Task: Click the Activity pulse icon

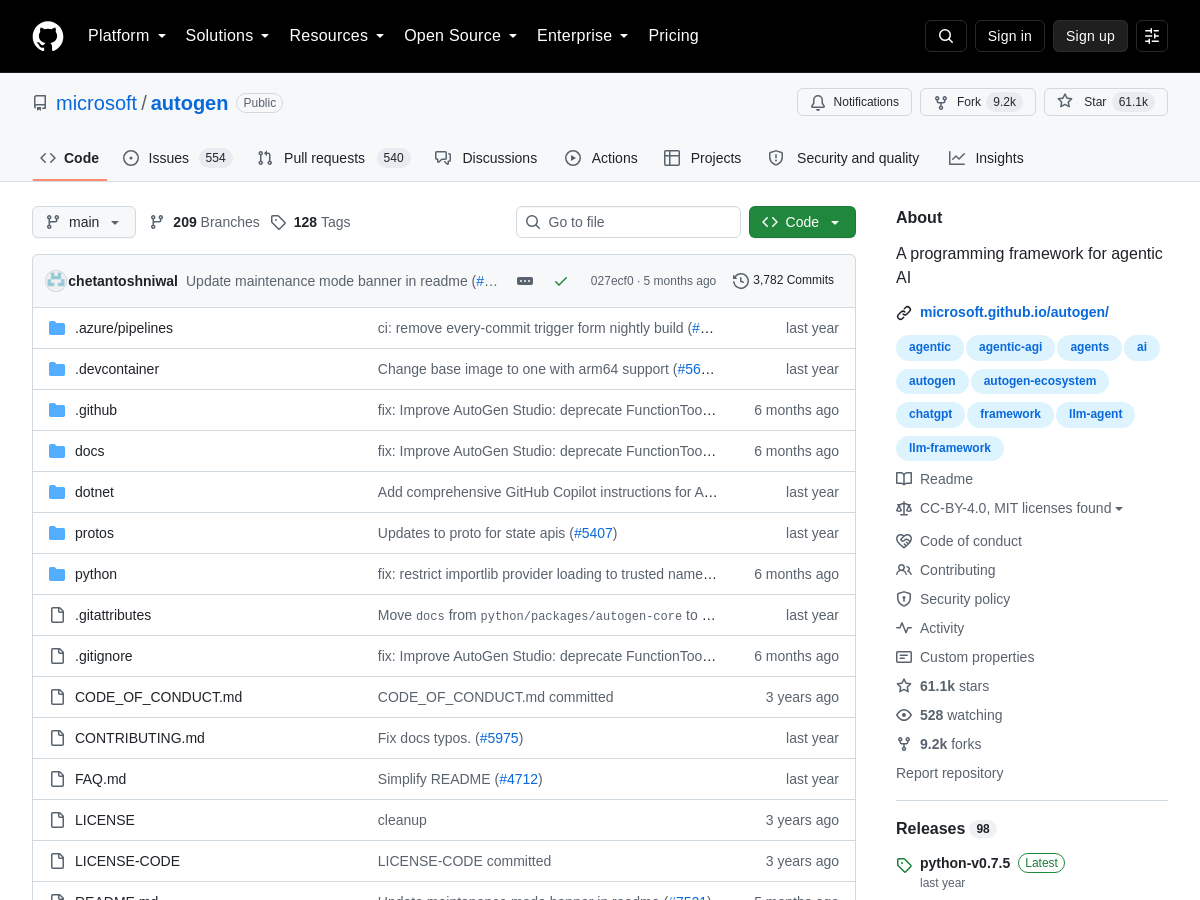Action: (904, 628)
